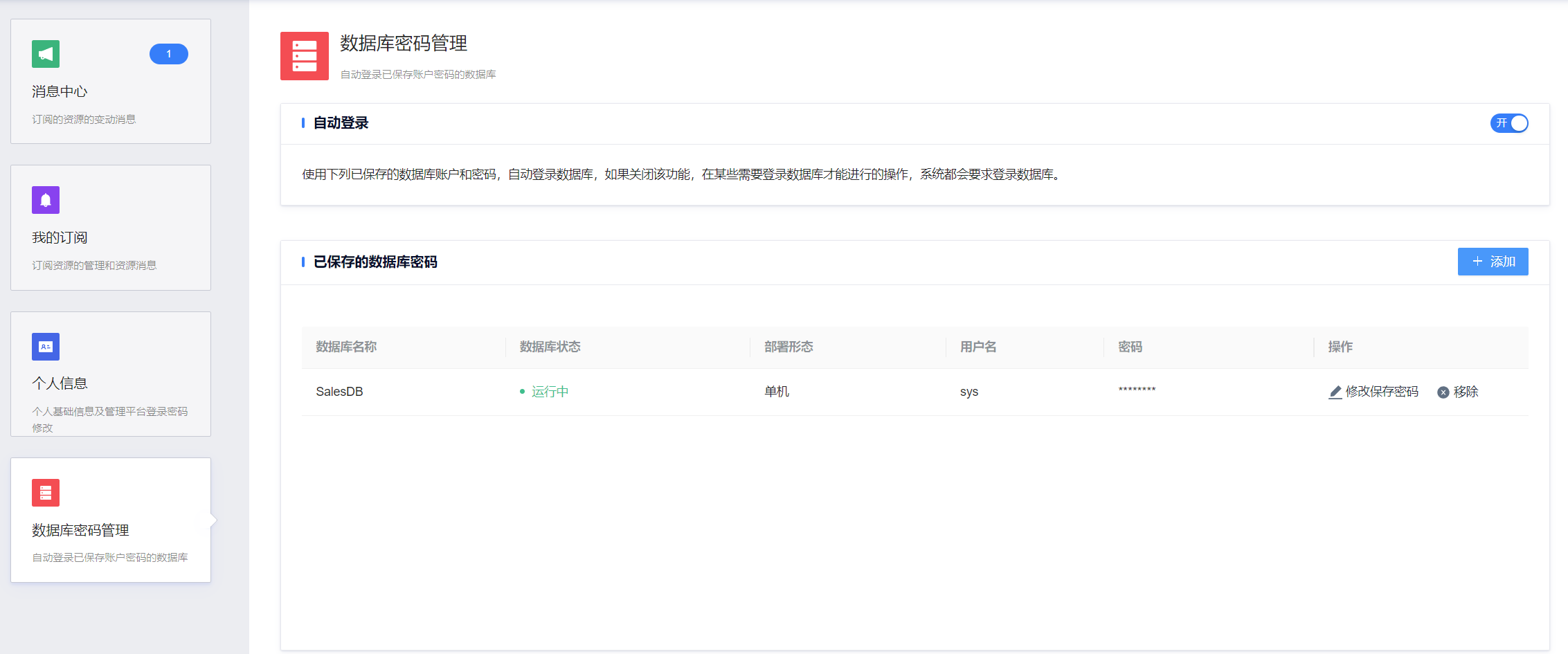Screen dimensions: 1568x654
Task: Toggle off the 自动登录 switch
Action: tap(1509, 123)
